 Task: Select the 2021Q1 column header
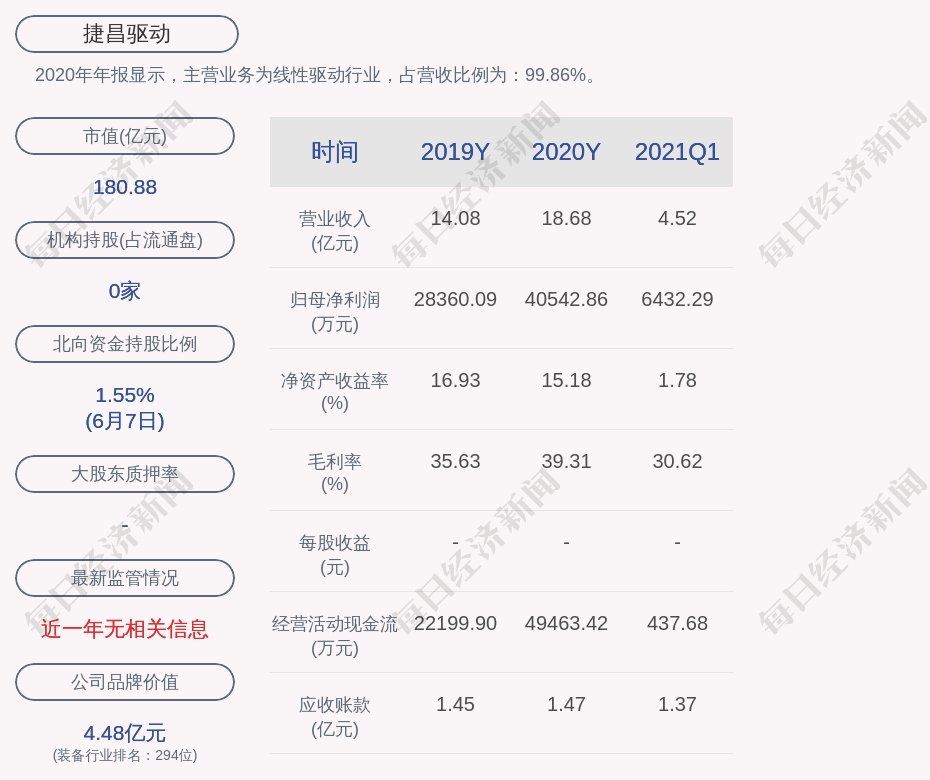pyautogui.click(x=677, y=152)
